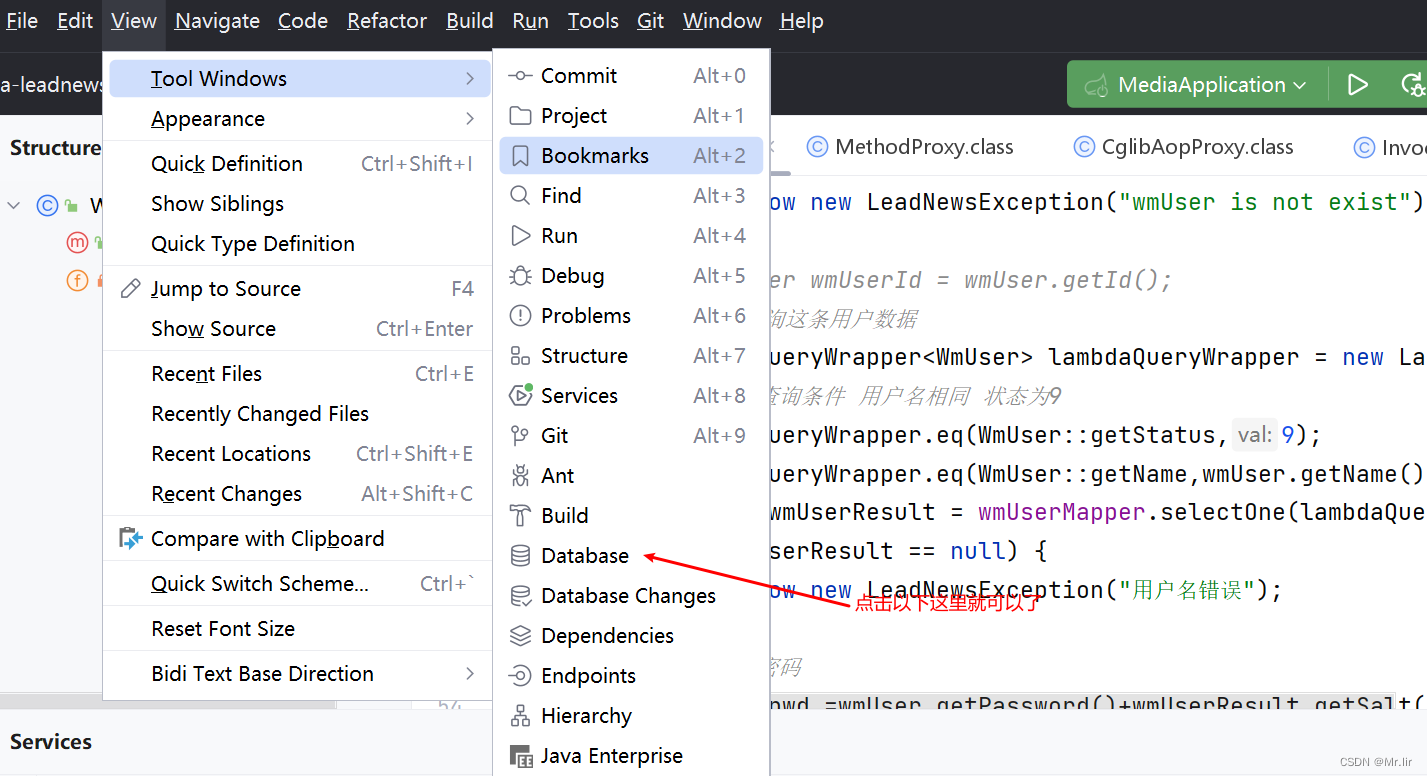Select Quick Definition menu item
The image size is (1427, 776).
(x=297, y=164)
